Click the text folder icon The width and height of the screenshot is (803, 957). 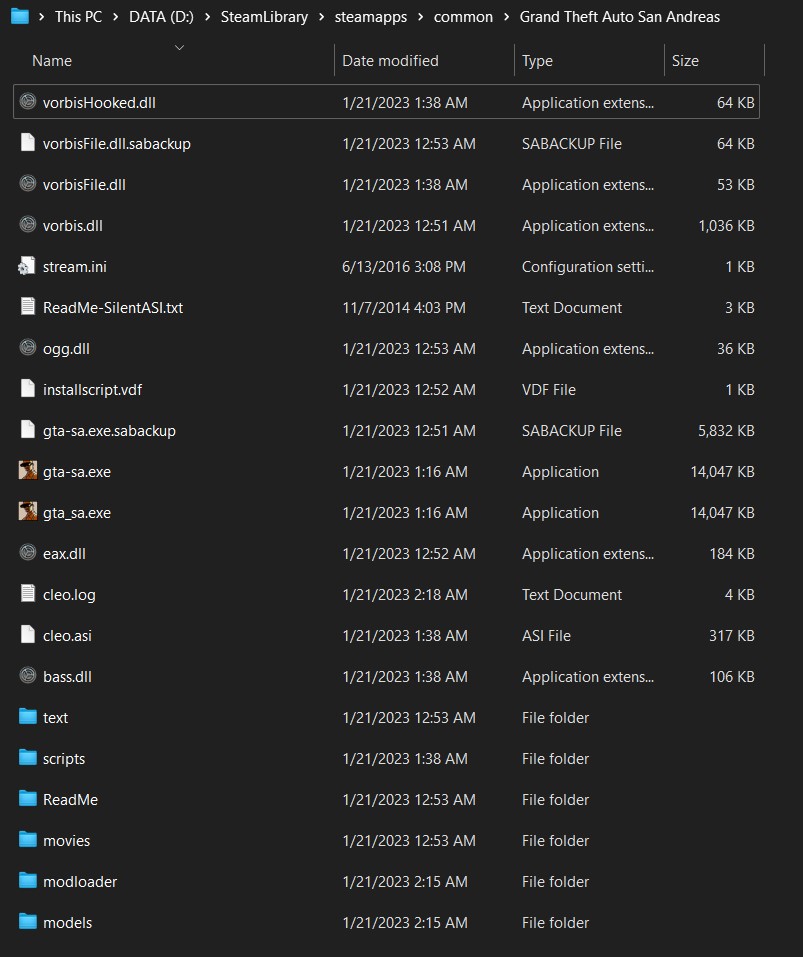27,716
